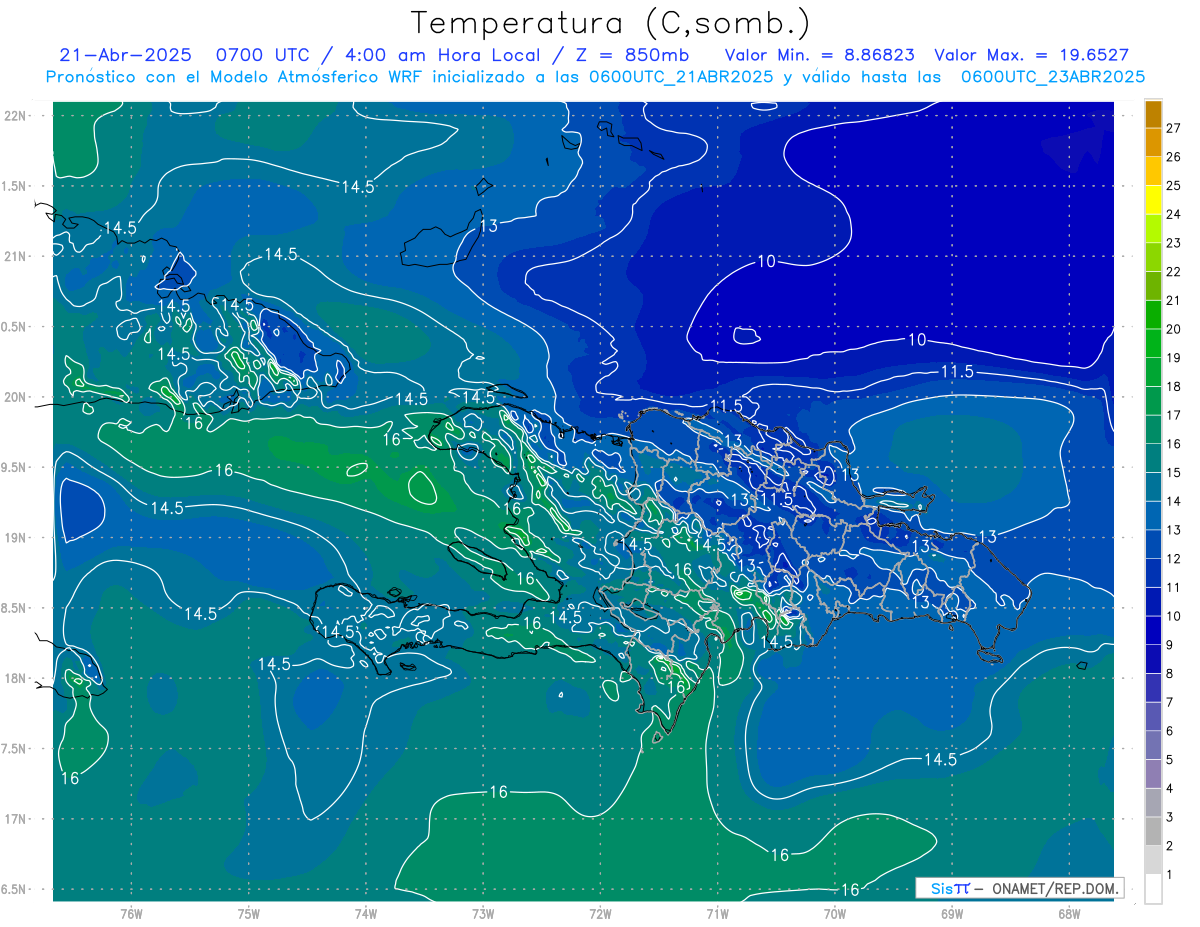Viewport: 1200px width, 927px height.
Task: Click "Modelo Atmósferico WRF" in the subtitle
Action: click(x=314, y=76)
